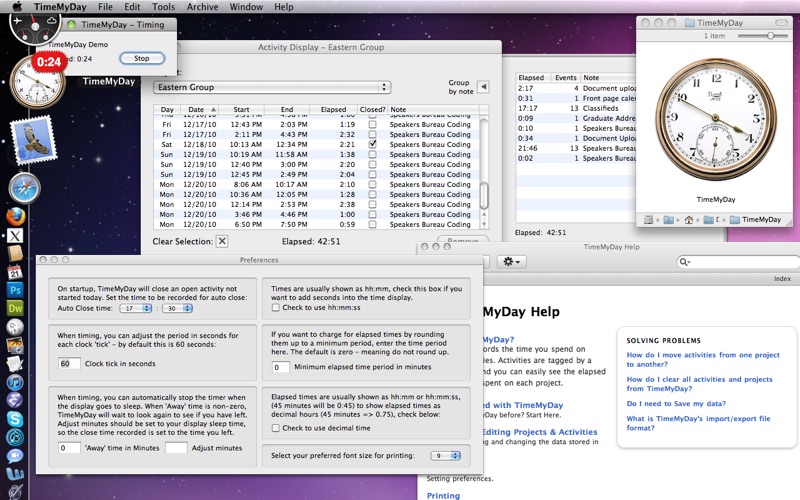Open Auto Close minute dropdown showing 30

click(x=177, y=308)
